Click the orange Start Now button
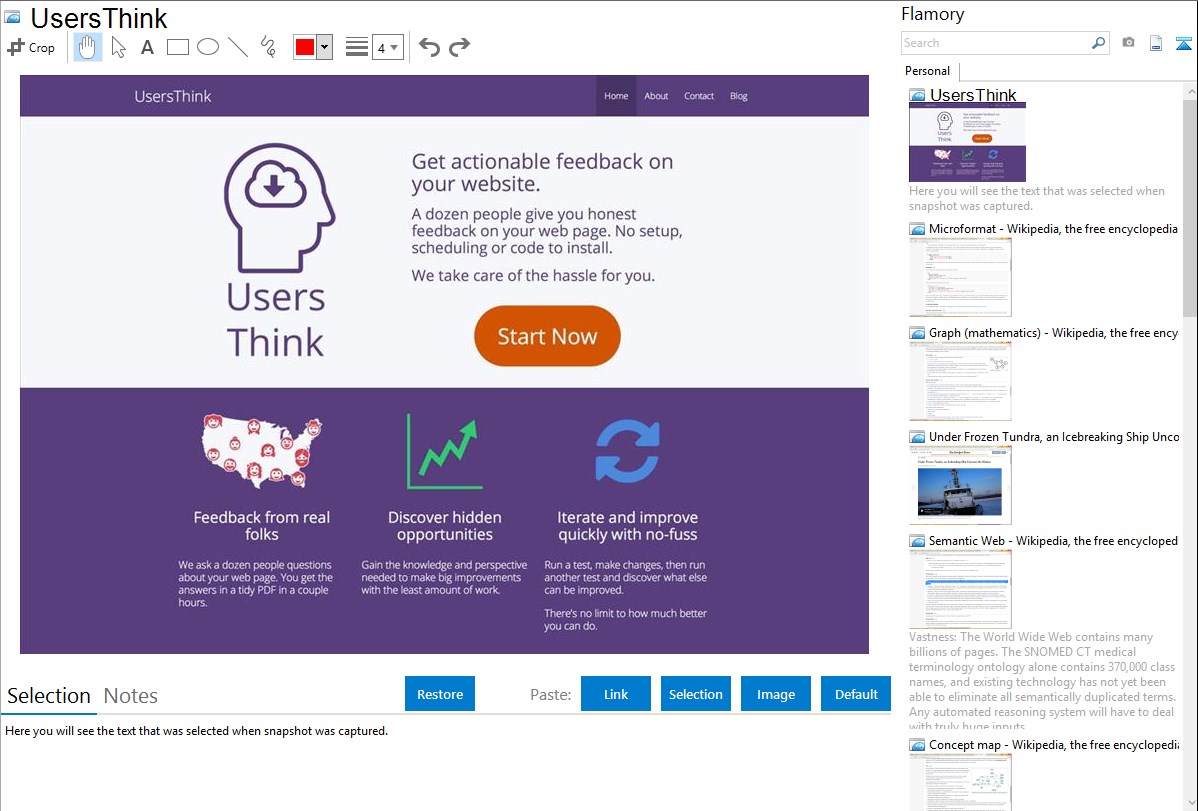This screenshot has width=1198, height=811. [x=547, y=336]
